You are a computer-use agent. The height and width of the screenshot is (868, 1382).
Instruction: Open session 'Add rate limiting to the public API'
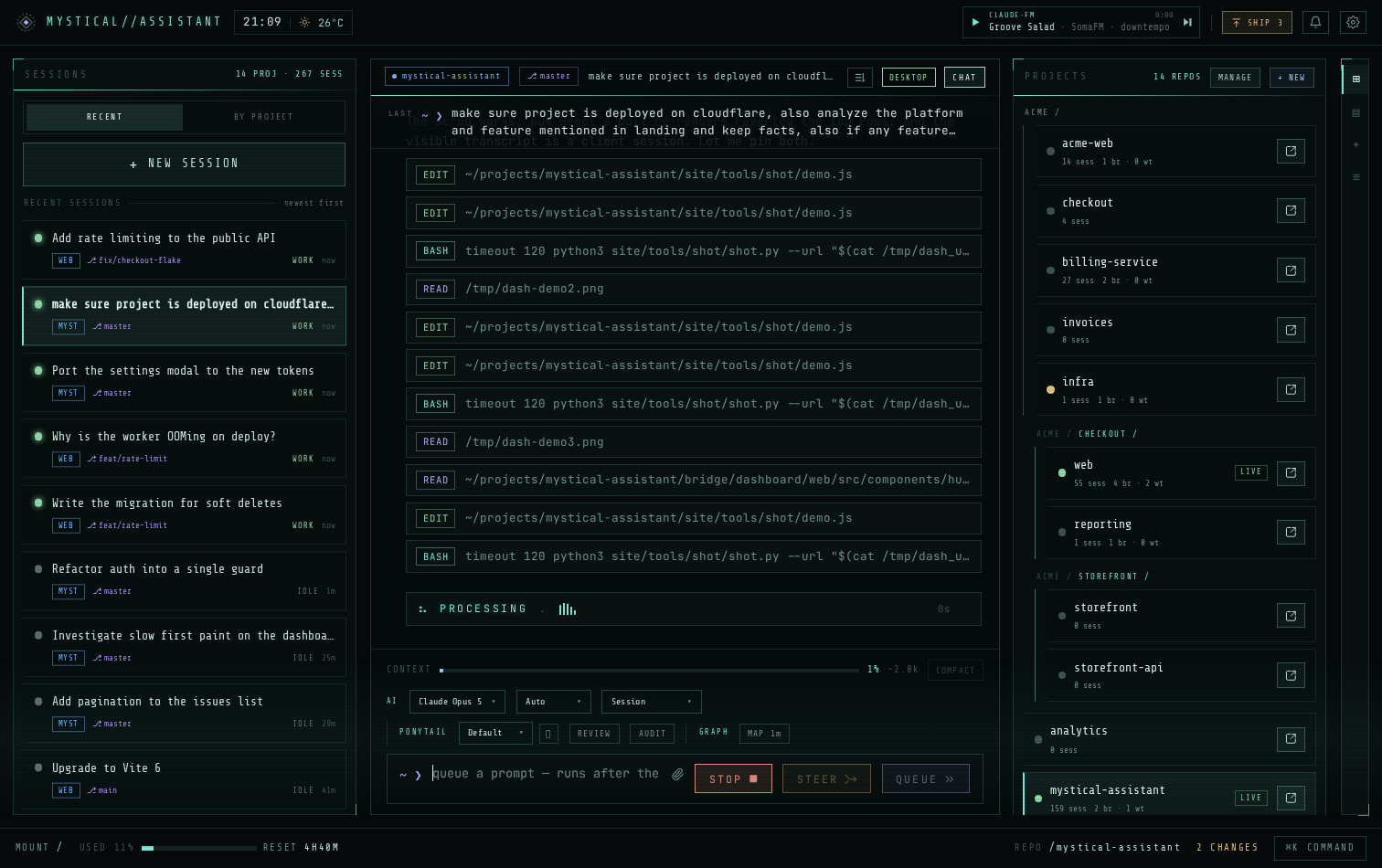point(185,249)
